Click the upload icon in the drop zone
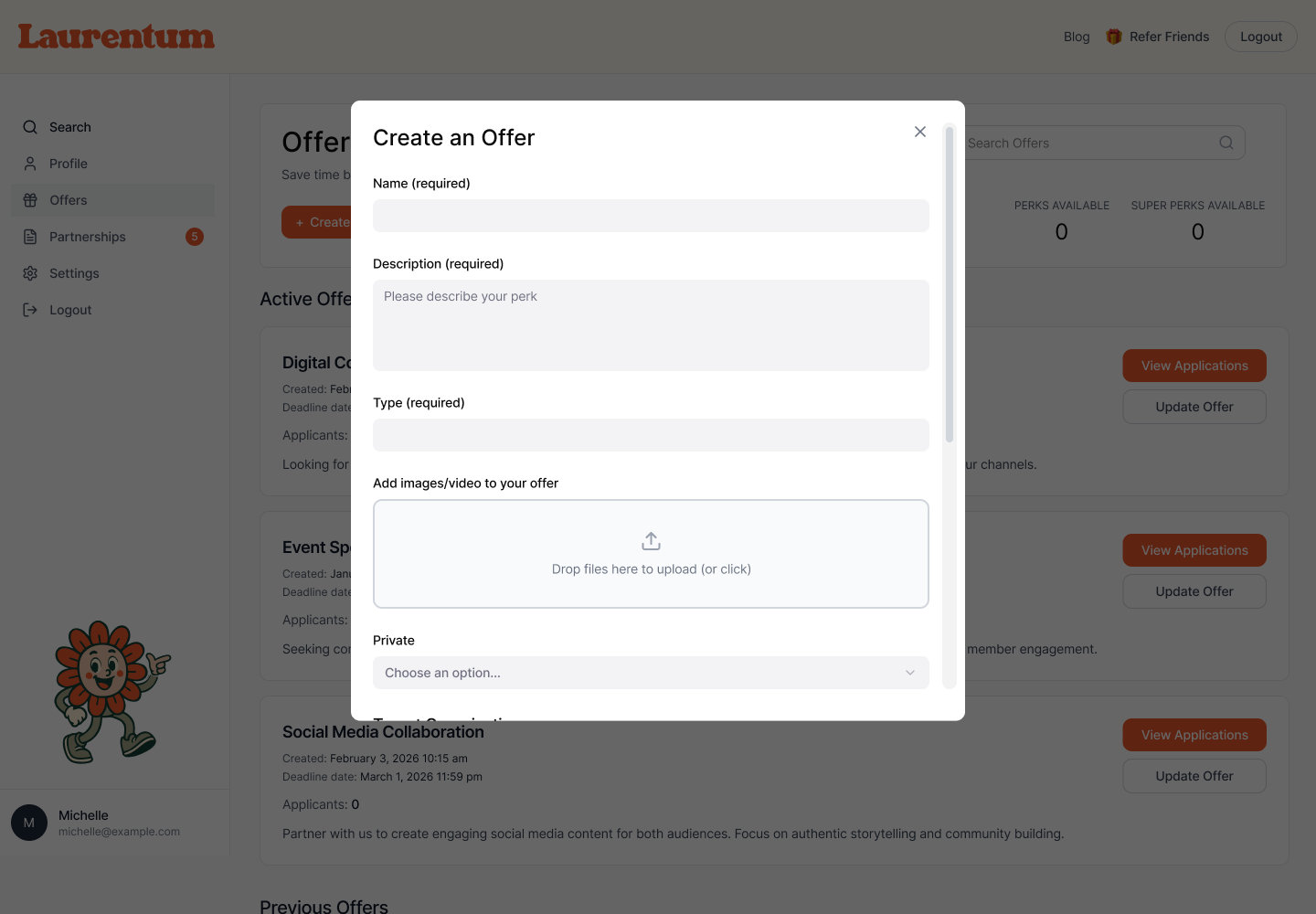 click(x=651, y=540)
